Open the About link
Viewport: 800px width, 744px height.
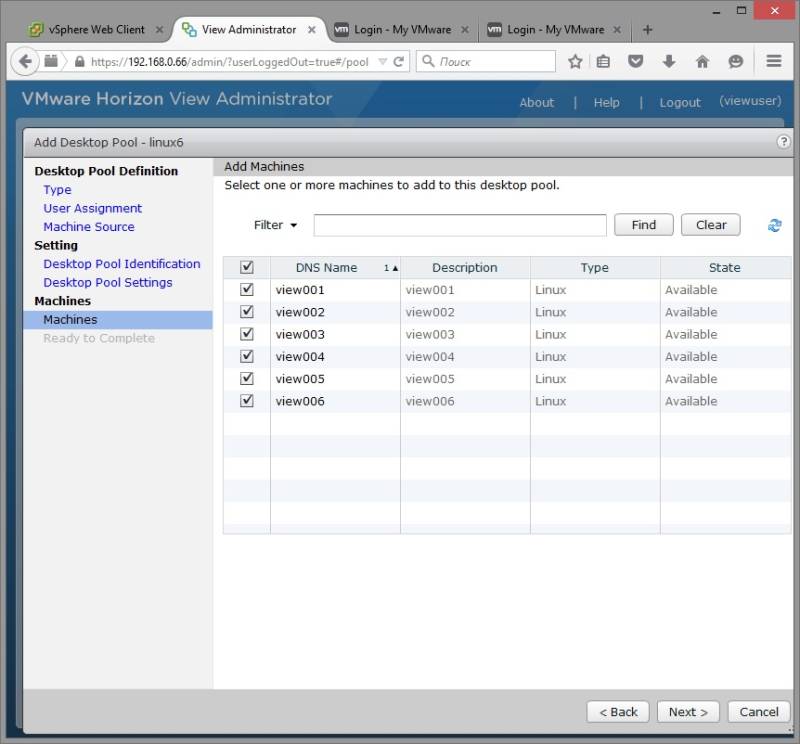(536, 103)
